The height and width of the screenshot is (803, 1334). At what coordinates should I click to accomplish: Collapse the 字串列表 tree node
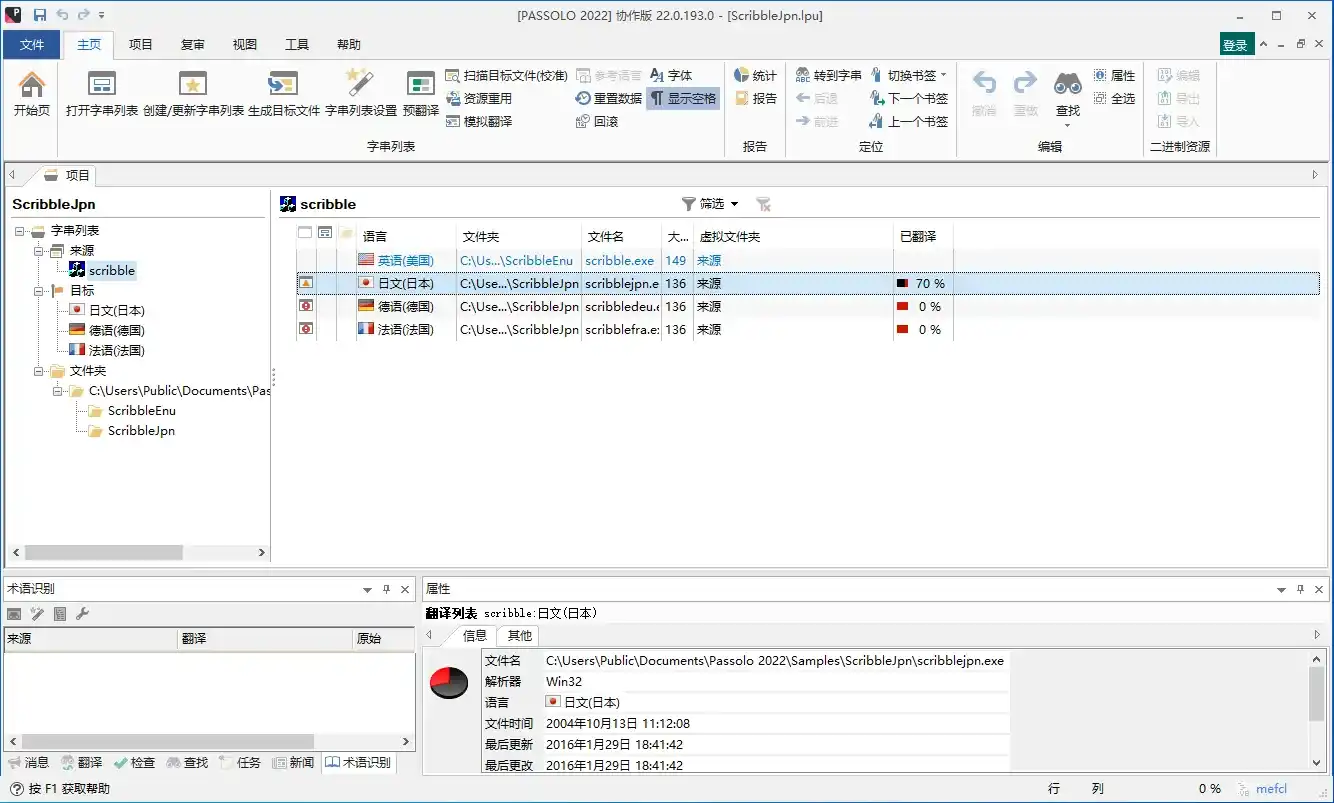tap(19, 231)
